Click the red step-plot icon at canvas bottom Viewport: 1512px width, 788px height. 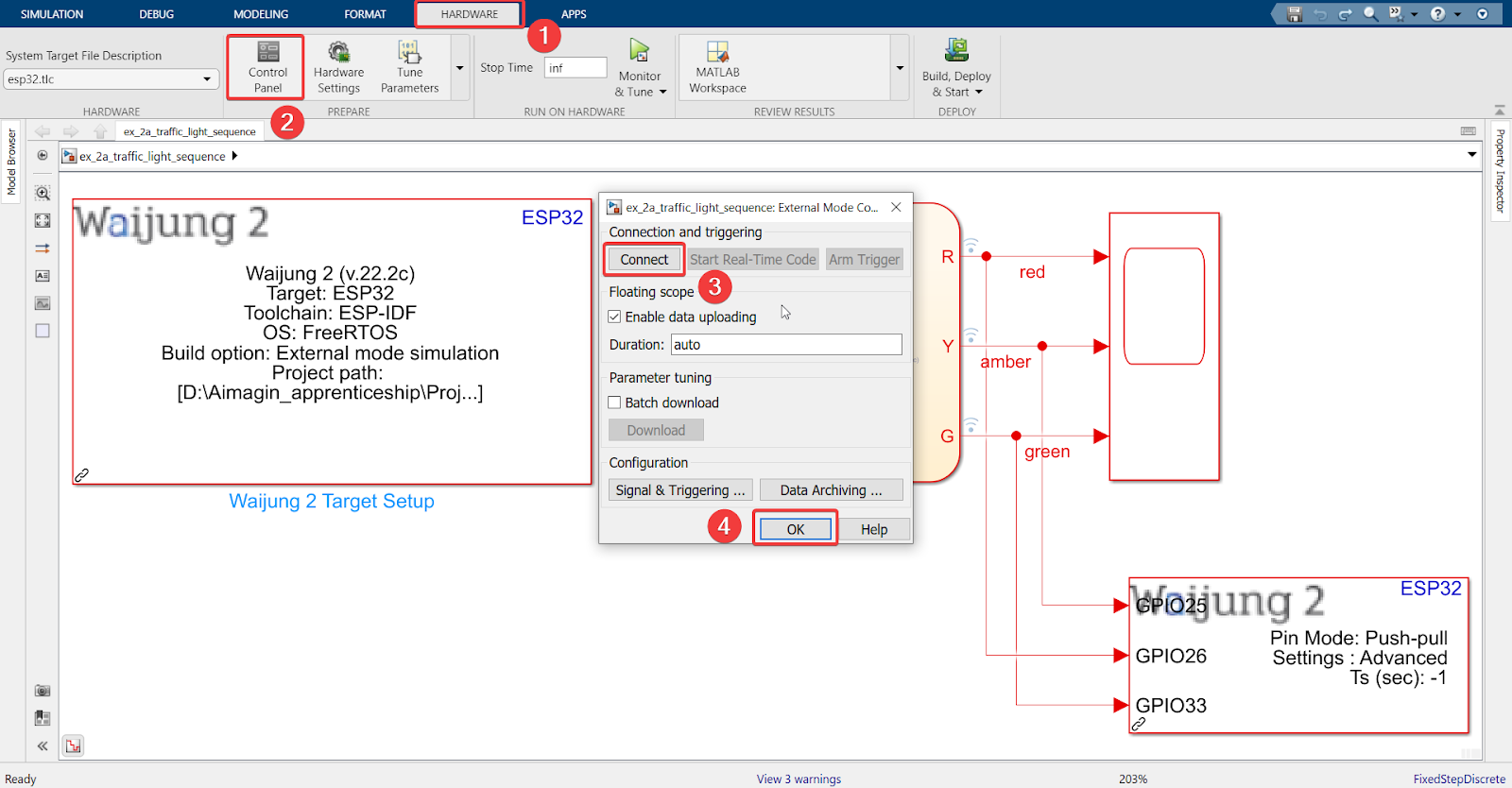[73, 745]
